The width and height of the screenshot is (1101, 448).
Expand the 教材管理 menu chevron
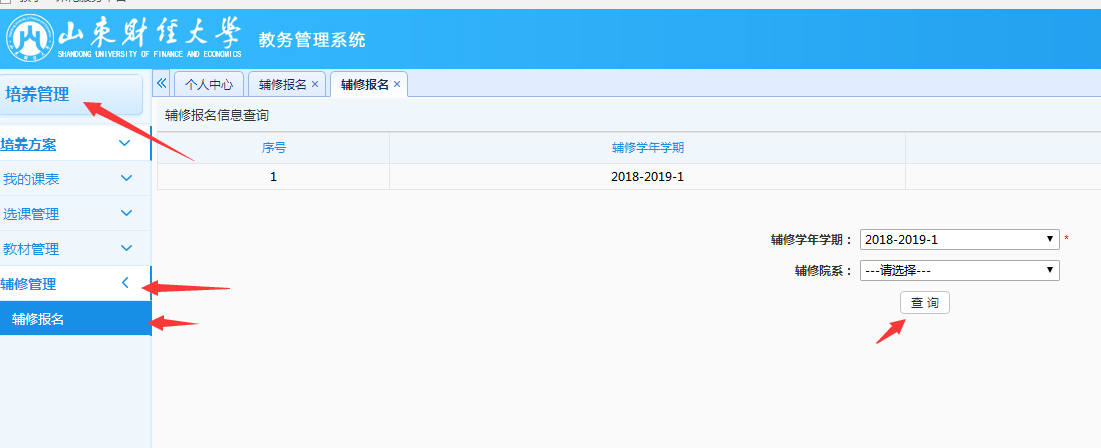126,249
